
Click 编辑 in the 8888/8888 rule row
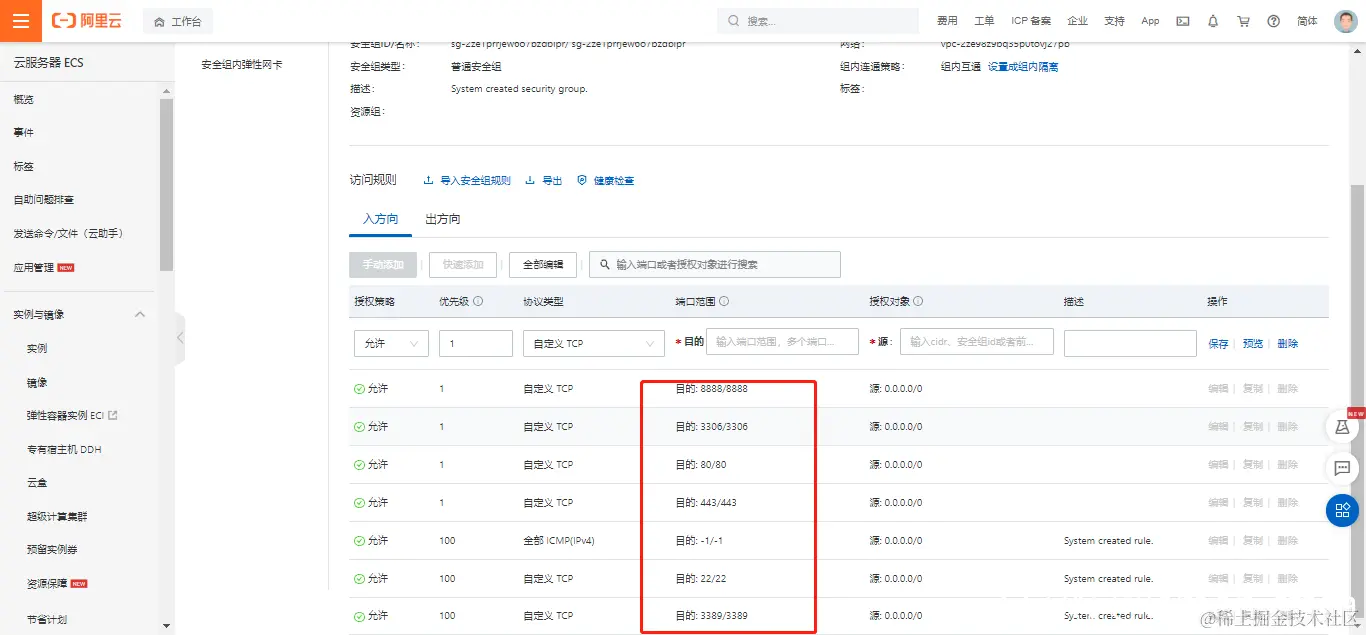[1218, 388]
